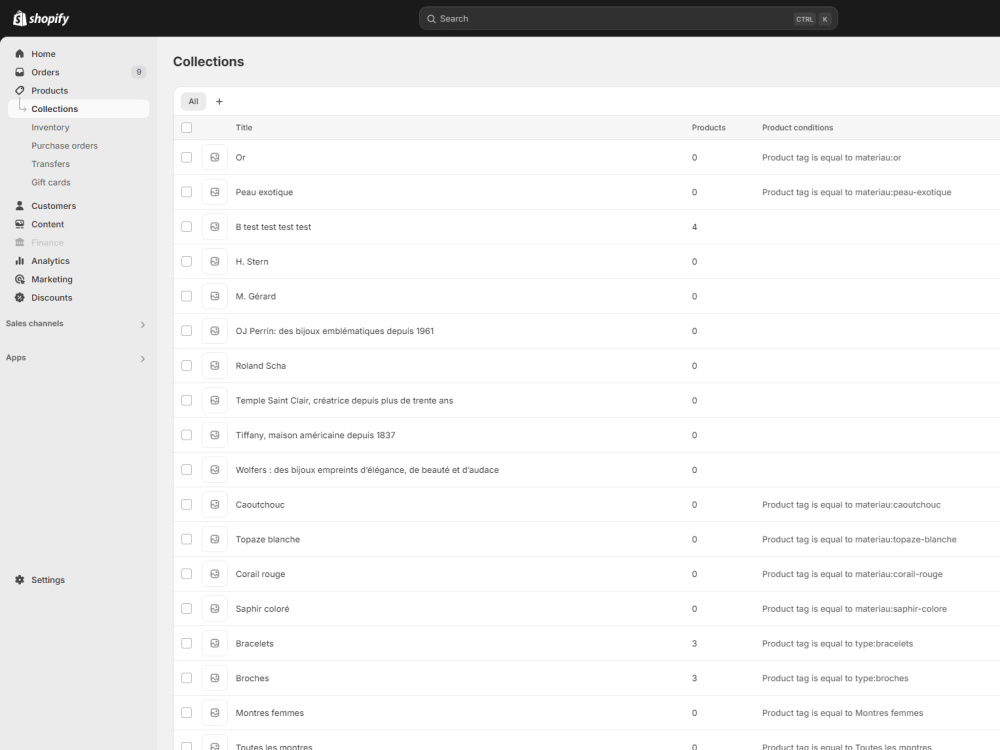Click image placeholder for Caoutchouc
This screenshot has height=750, width=1000.
point(215,504)
